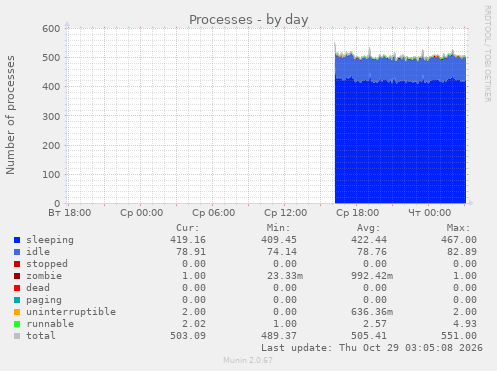Screen dimensions: 497x371
Task: Click the 400 y-axis tick label
Action: (x=51, y=87)
